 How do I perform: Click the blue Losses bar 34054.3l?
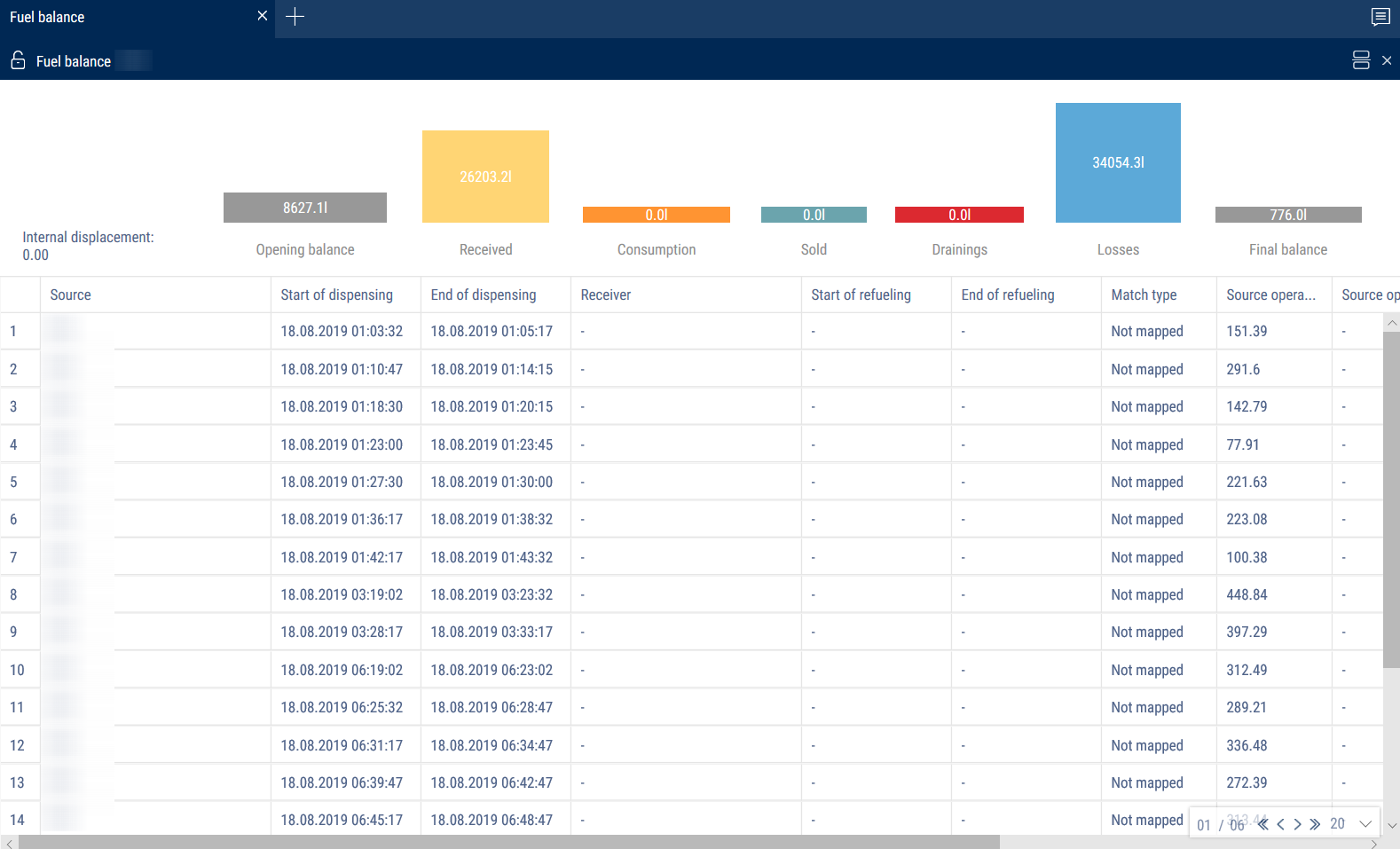[x=1118, y=162]
